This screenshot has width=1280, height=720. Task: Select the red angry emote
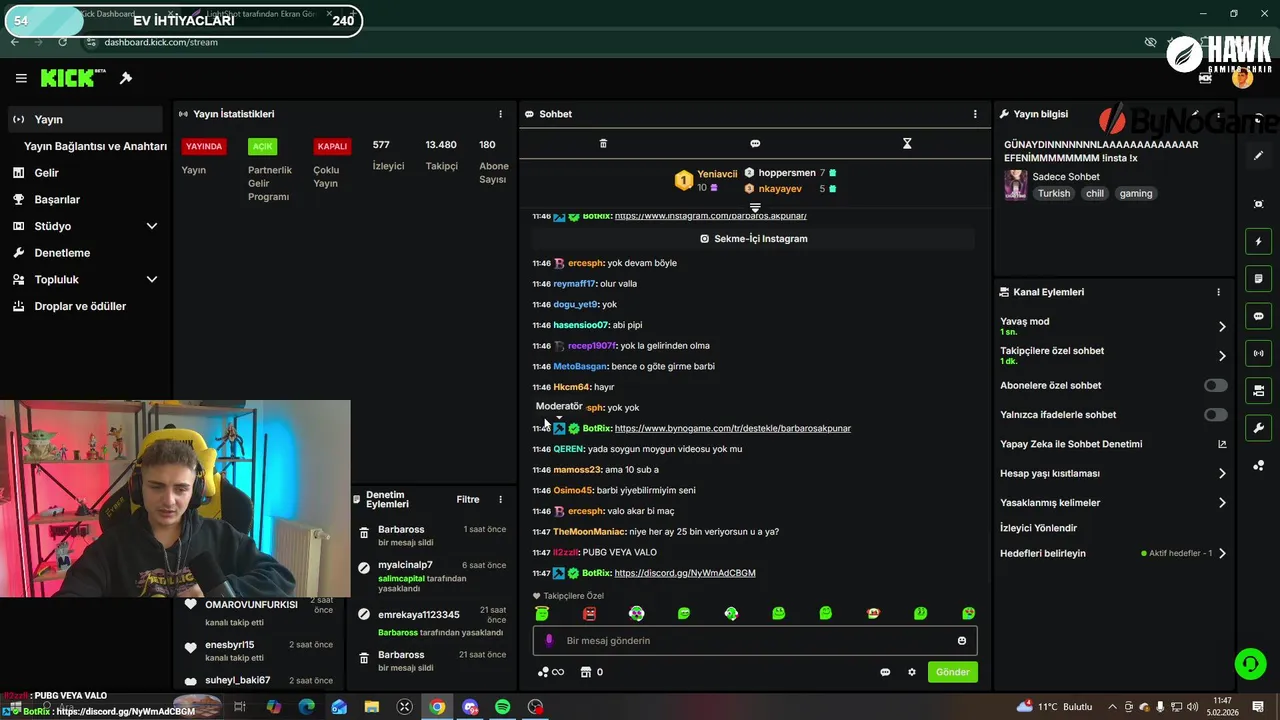coord(589,613)
